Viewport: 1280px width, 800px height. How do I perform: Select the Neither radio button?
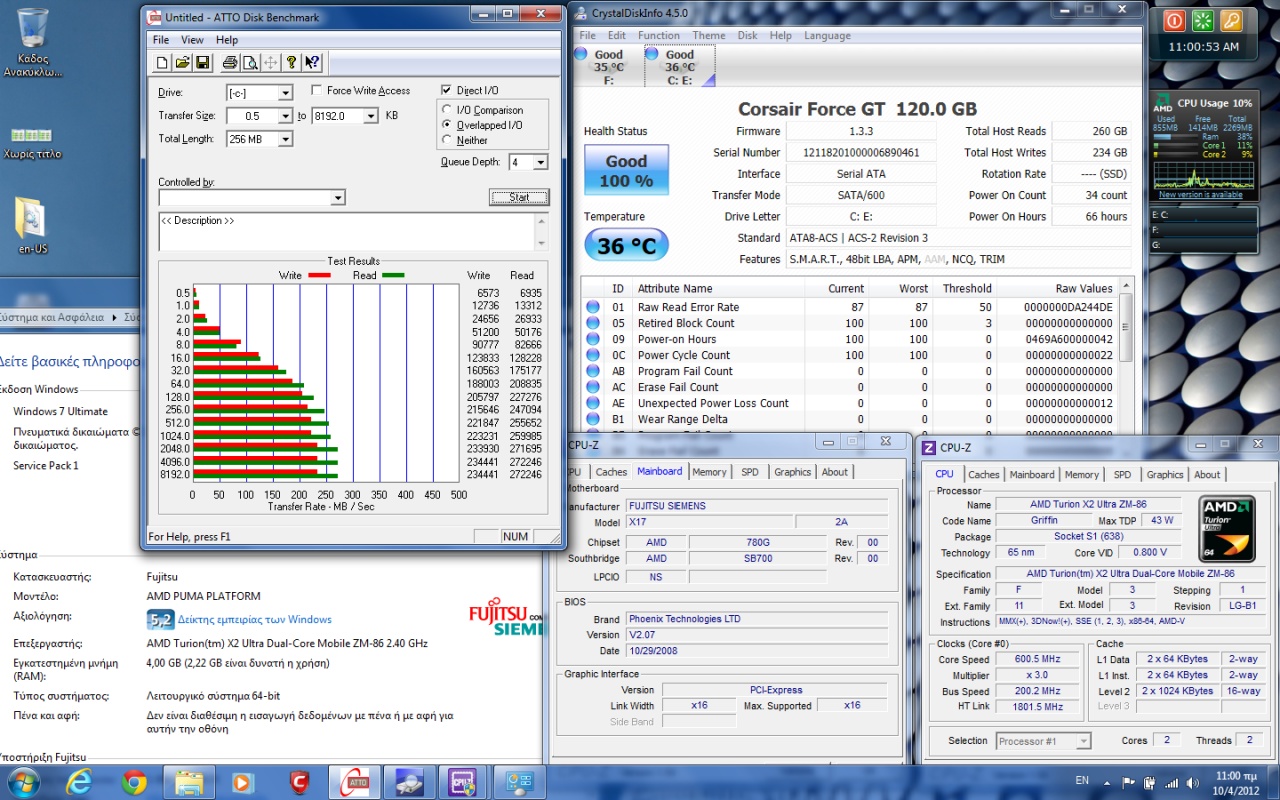click(x=447, y=140)
